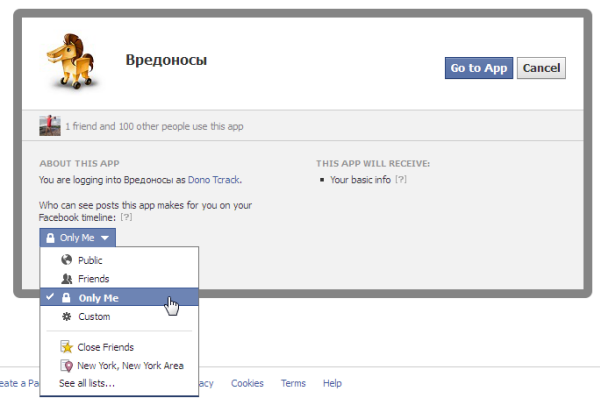Image resolution: width=600 pixels, height=405 pixels.
Task: Click the Go to App button
Action: click(x=478, y=68)
